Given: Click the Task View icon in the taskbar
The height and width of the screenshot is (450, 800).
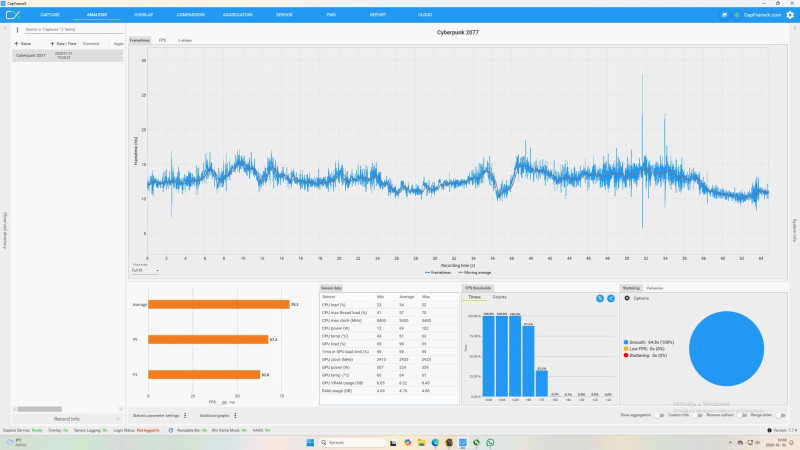Looking at the screenshot, I should pyautogui.click(x=394, y=442).
